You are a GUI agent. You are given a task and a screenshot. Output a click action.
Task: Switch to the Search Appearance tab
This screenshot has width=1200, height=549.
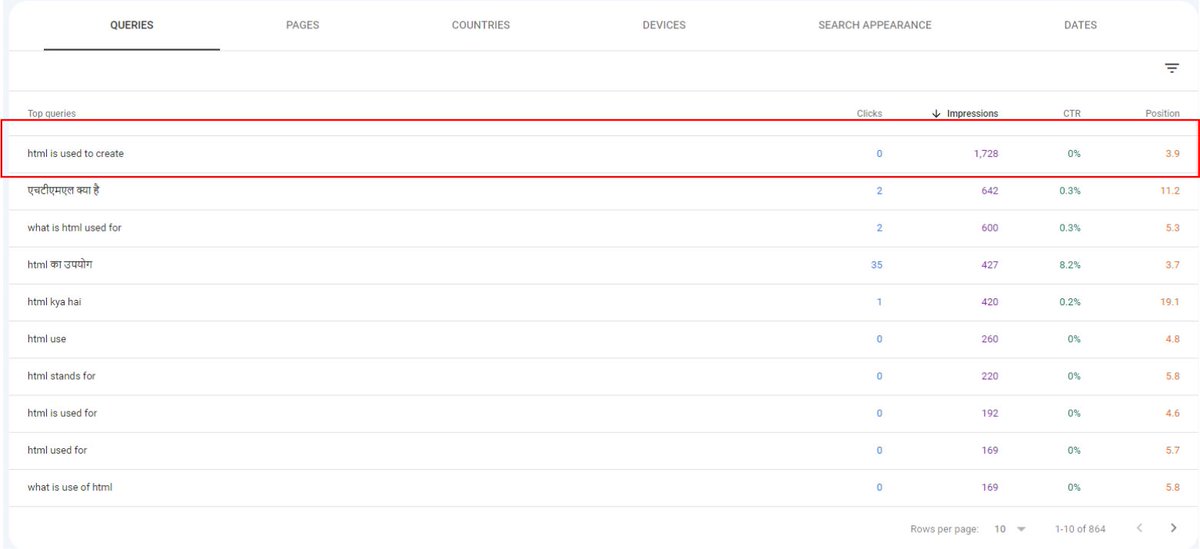coord(875,25)
